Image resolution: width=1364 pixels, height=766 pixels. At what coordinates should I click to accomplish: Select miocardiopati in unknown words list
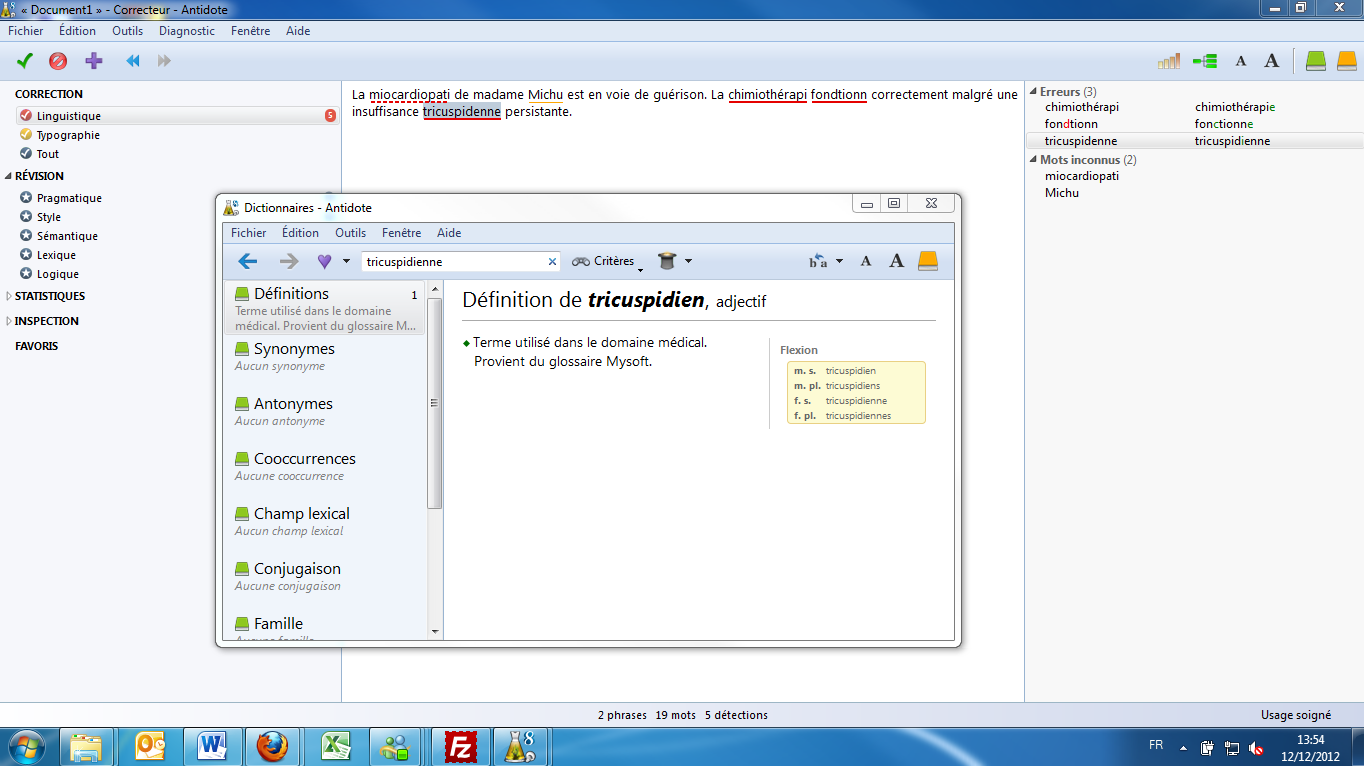pos(1081,176)
